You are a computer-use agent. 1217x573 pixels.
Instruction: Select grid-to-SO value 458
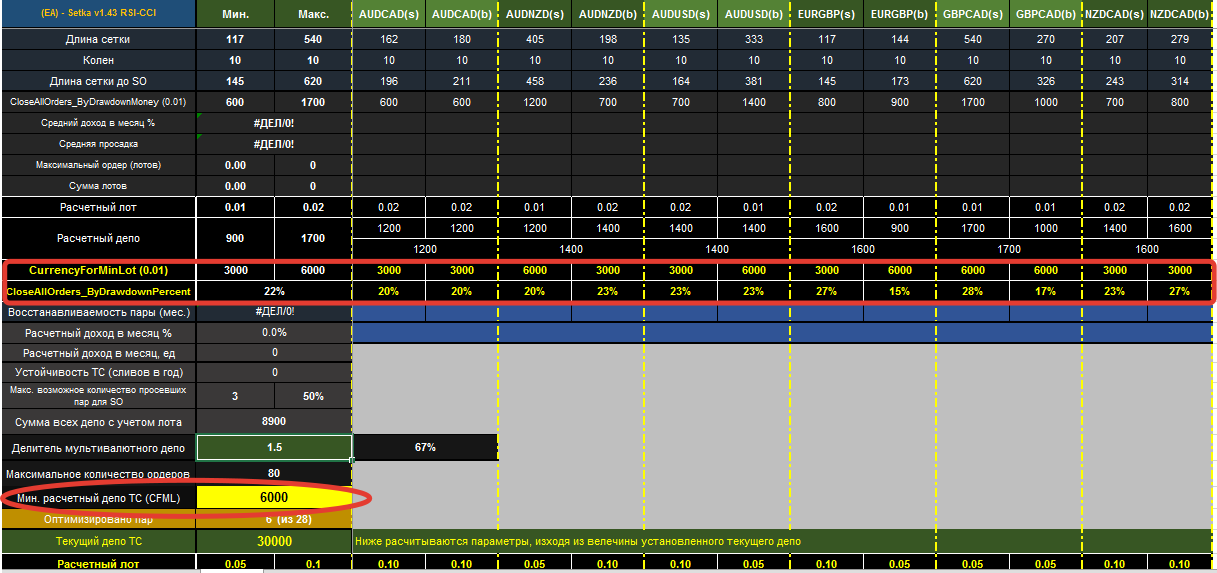535,82
